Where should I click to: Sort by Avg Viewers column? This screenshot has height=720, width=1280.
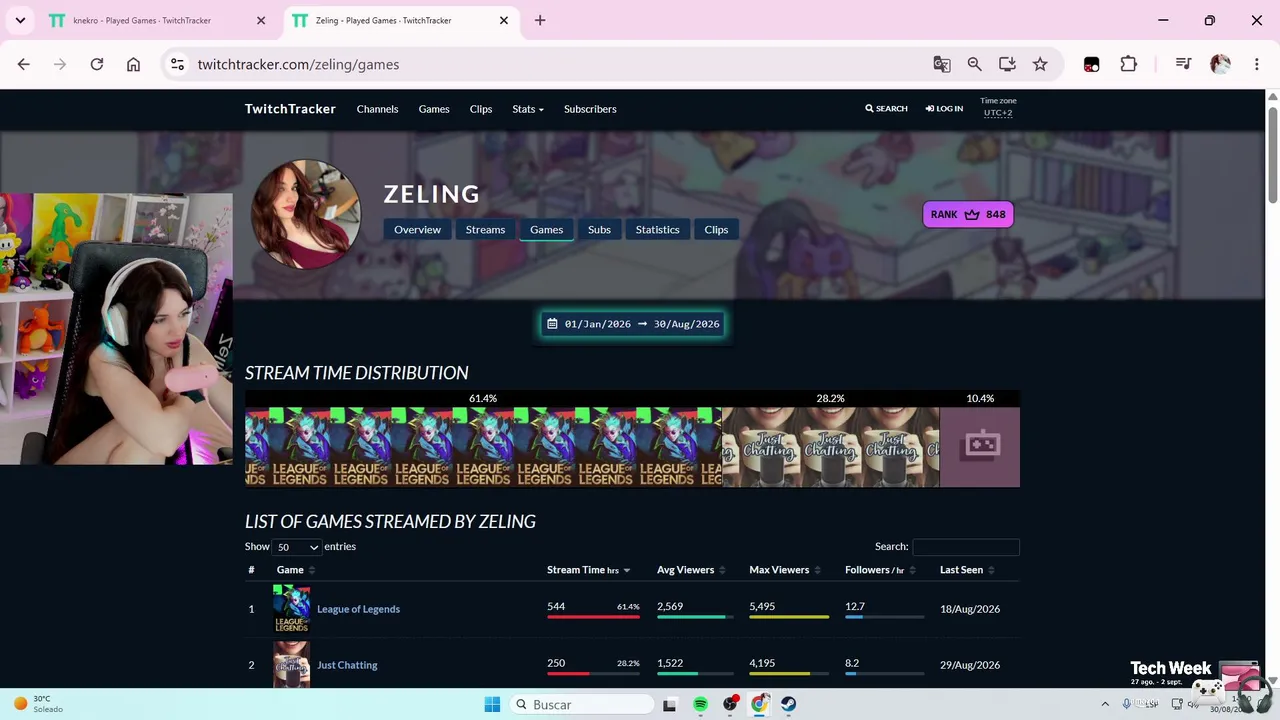pyautogui.click(x=691, y=570)
